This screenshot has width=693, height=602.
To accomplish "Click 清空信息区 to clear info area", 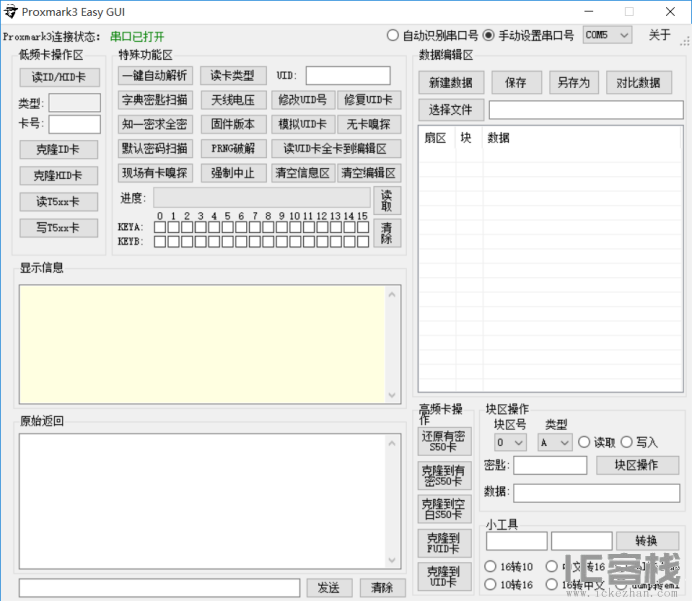I will pyautogui.click(x=303, y=173).
